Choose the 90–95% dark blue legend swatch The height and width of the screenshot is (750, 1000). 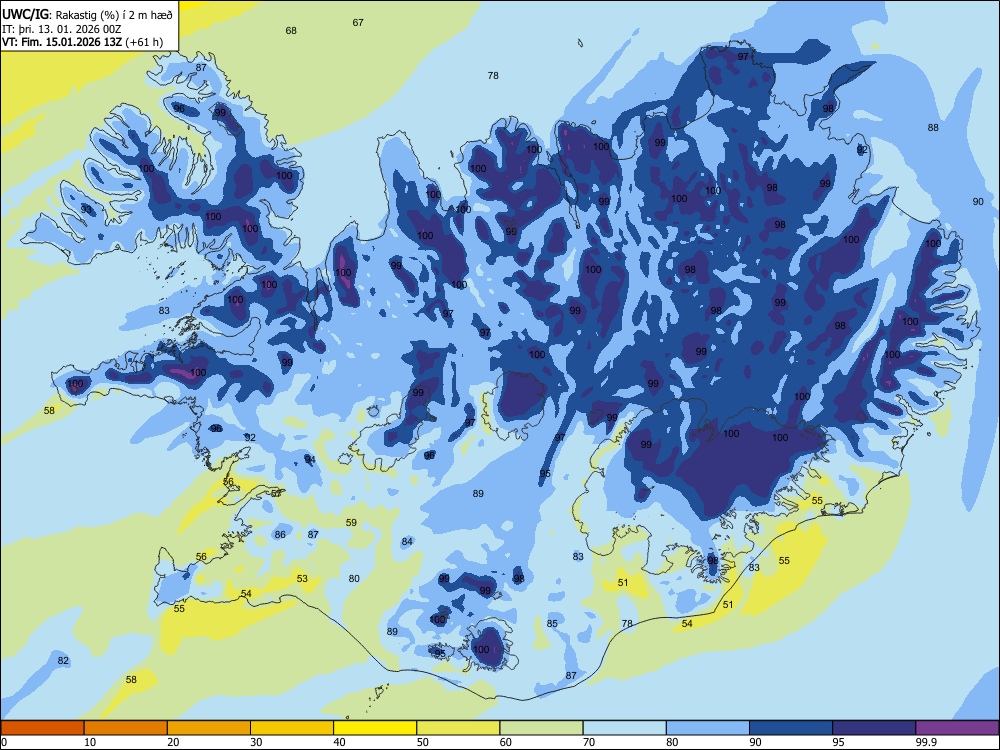click(791, 728)
